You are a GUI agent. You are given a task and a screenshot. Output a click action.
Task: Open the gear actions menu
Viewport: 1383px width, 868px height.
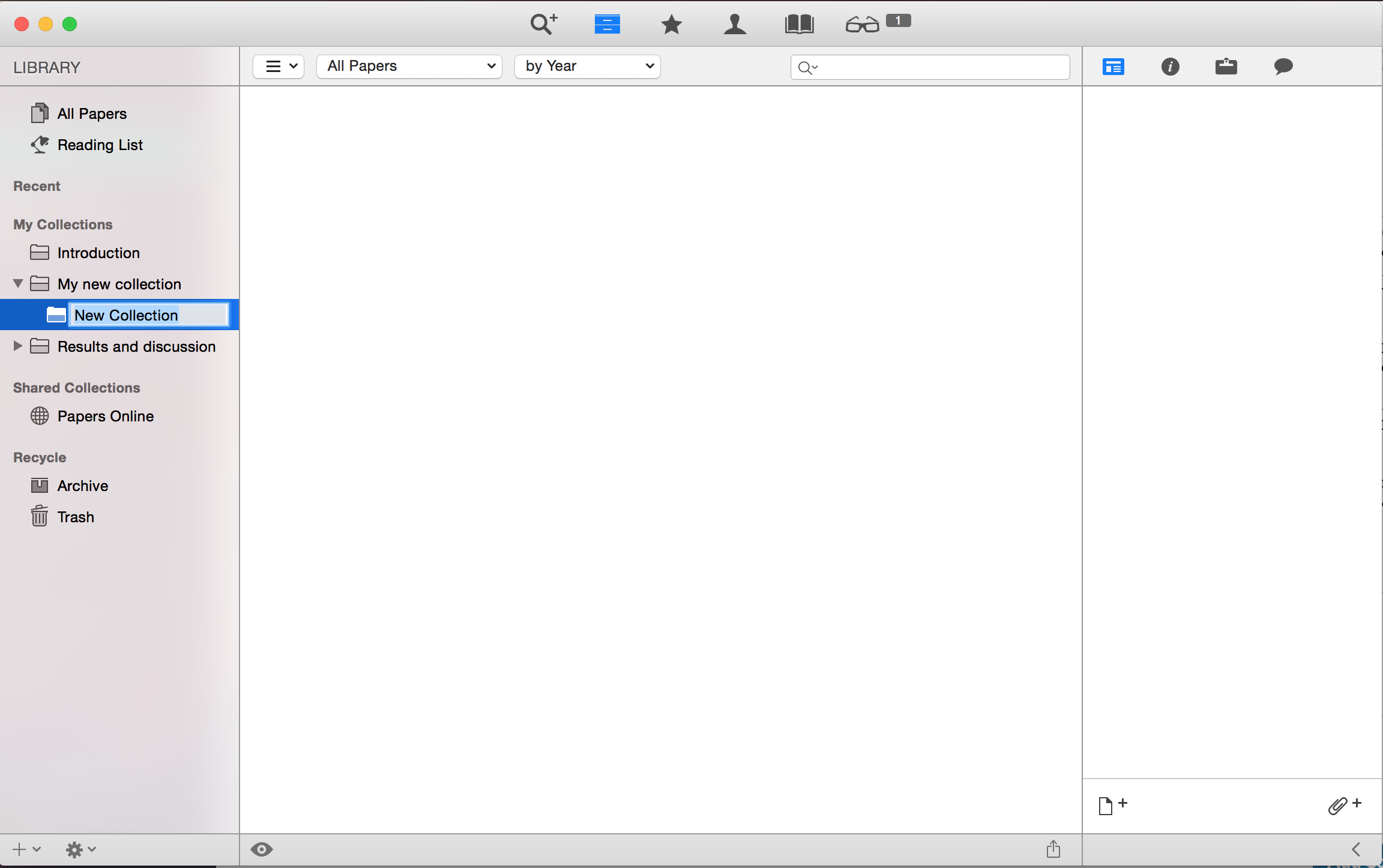tap(80, 849)
